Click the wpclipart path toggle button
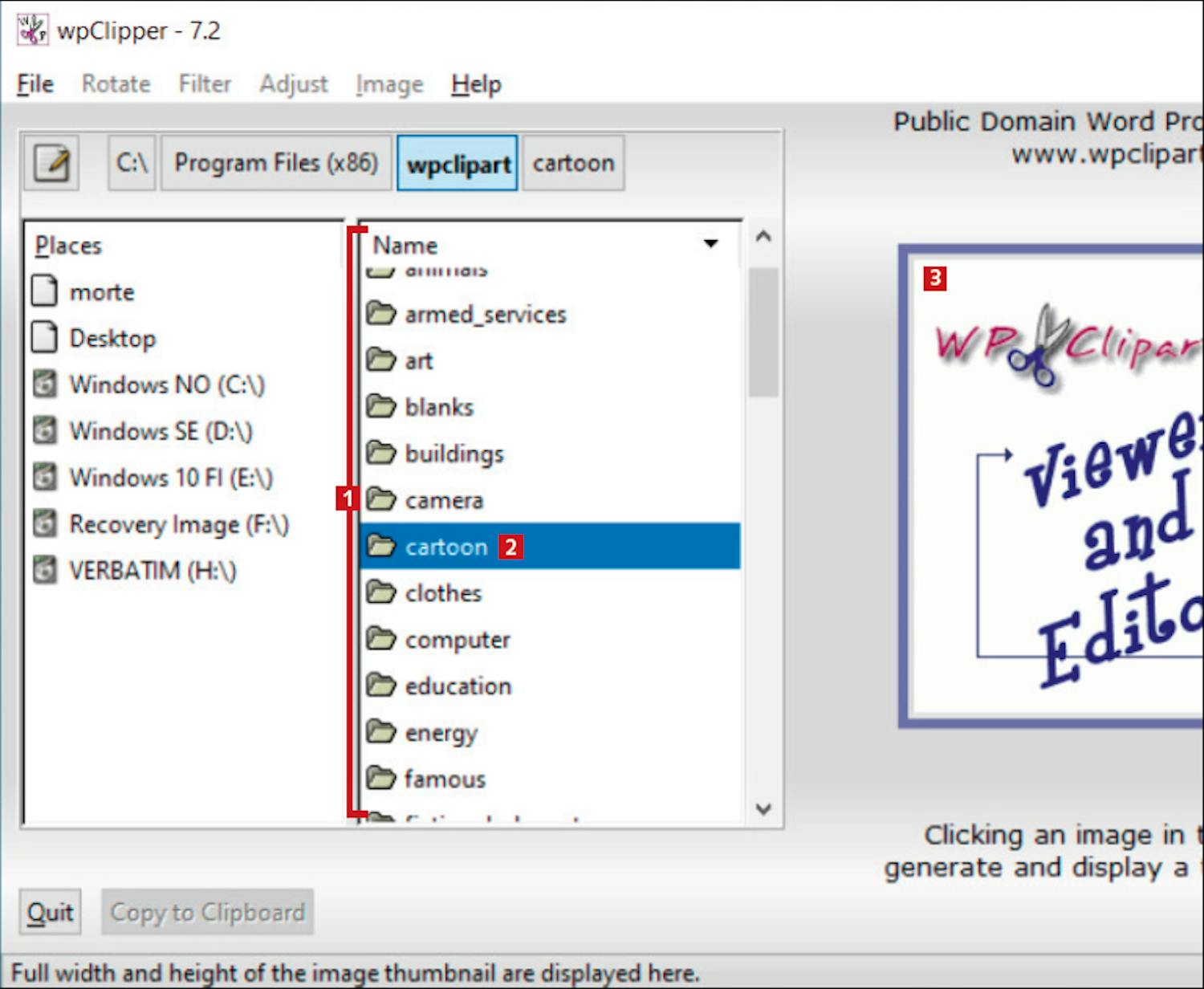 458,164
